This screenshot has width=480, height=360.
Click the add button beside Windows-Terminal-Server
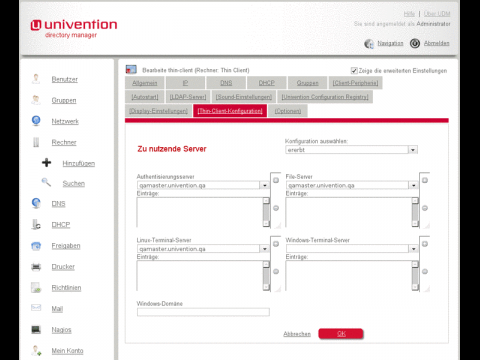[x=425, y=244]
